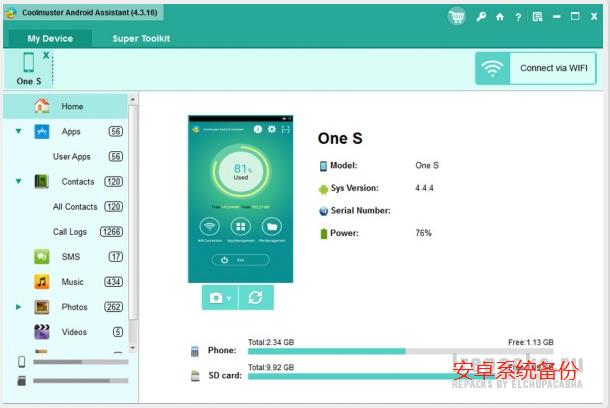Click the Phone storage usage bar
Screen dimensions: 610x408
pyautogui.click(x=400, y=351)
